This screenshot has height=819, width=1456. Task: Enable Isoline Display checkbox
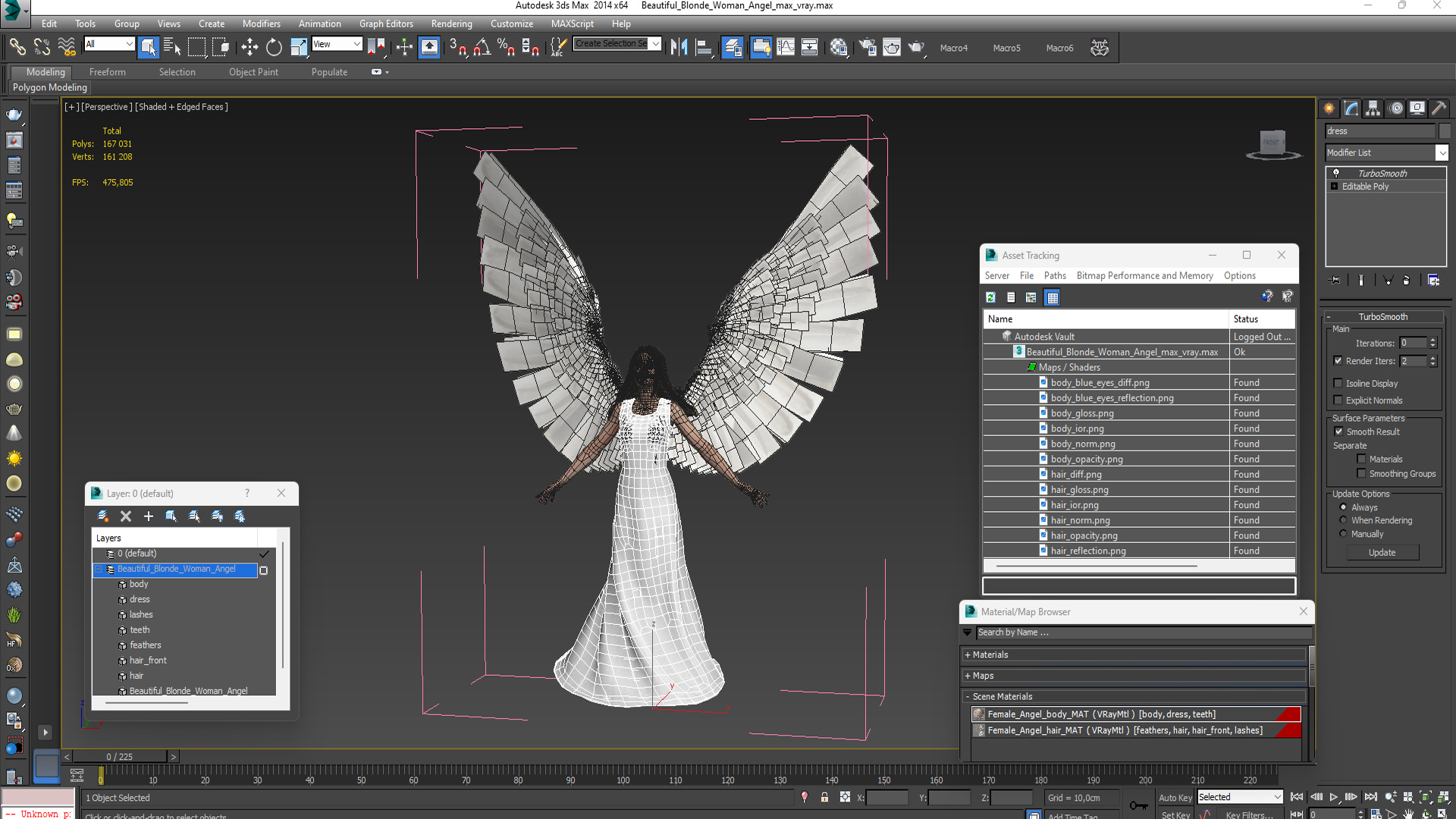pos(1338,384)
